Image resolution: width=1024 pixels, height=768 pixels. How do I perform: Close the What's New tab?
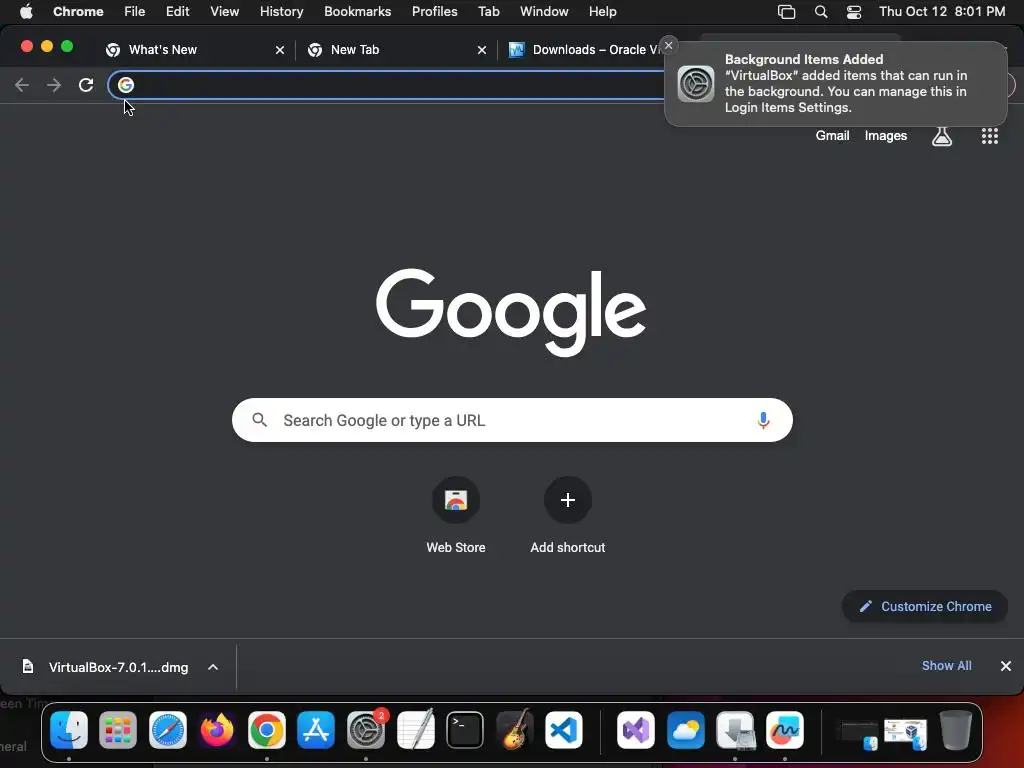[x=280, y=50]
